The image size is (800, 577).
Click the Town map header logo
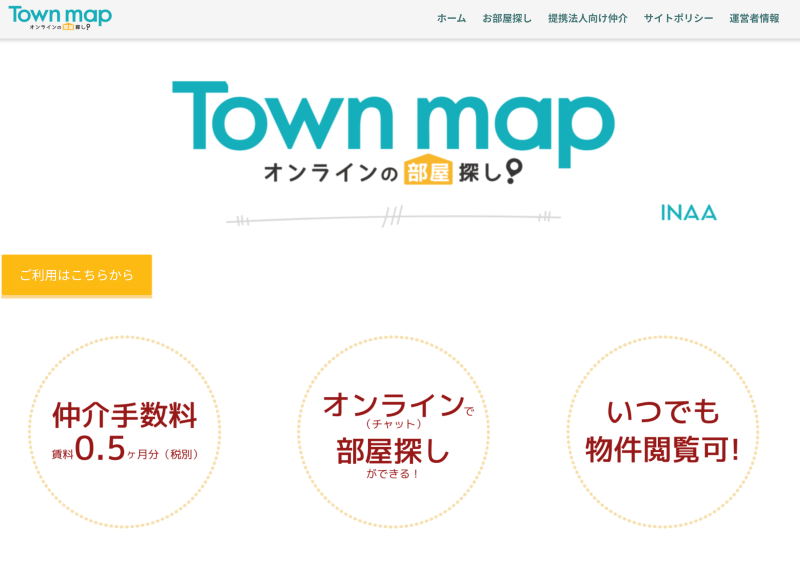click(60, 18)
